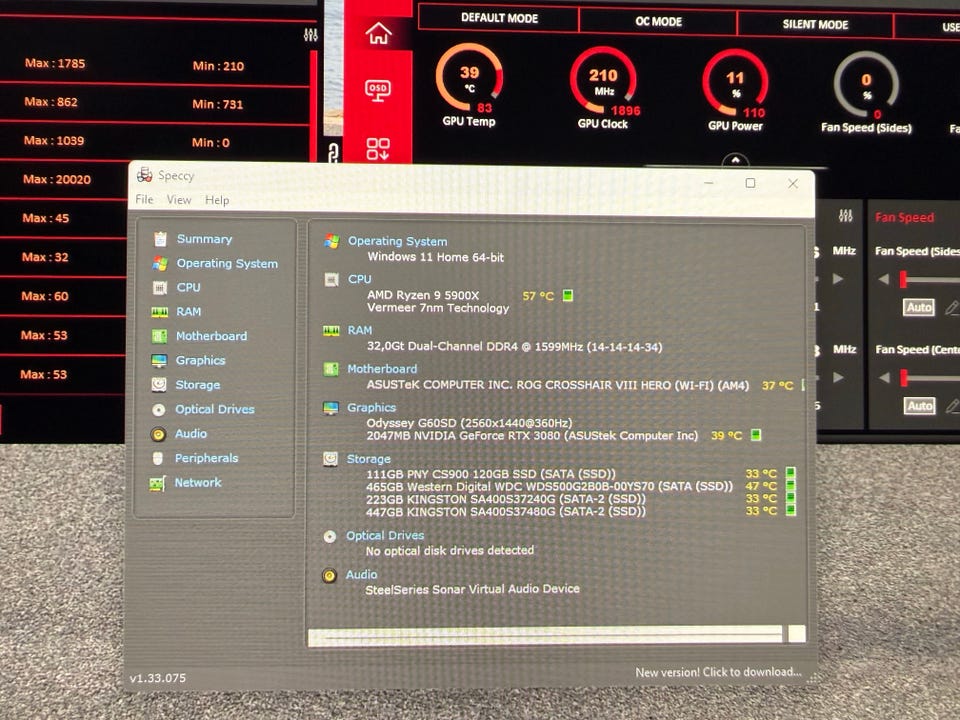Click the CPU chip icon in sidebar
The height and width of the screenshot is (720, 960).
point(160,288)
